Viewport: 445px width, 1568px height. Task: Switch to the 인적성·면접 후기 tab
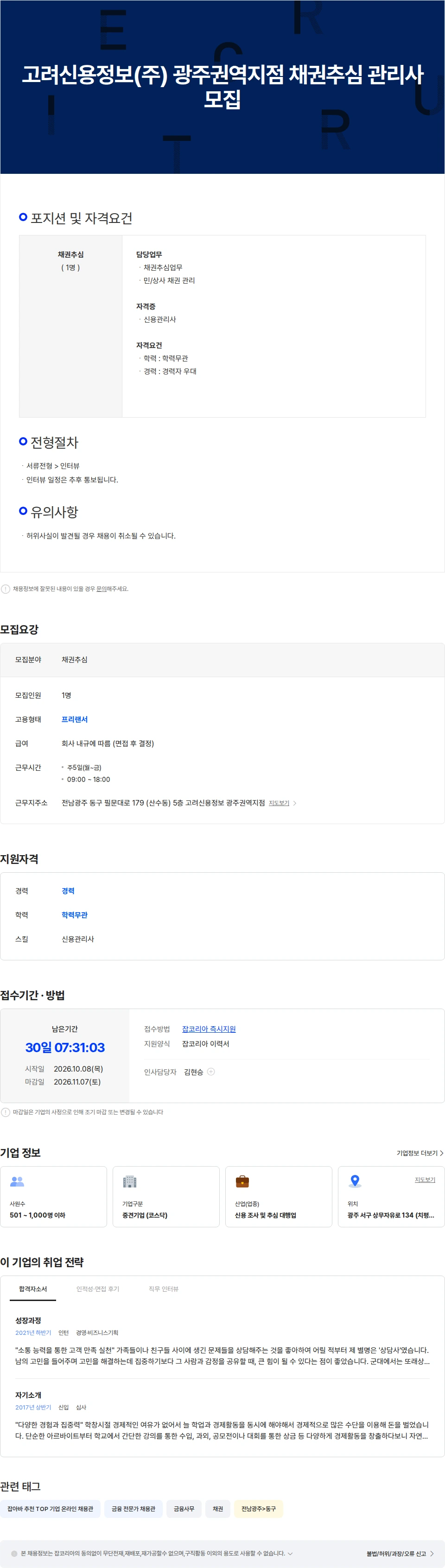pos(97,1289)
